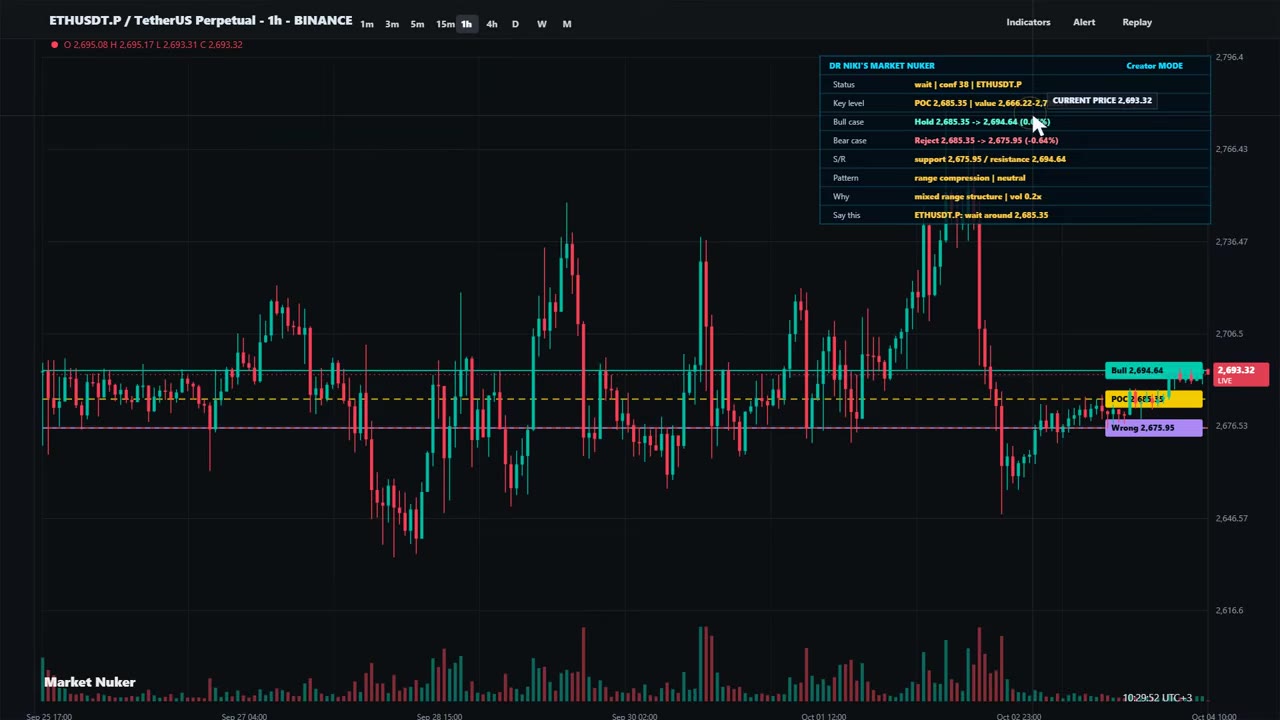Click the Status row value 'wait | conf 38'
The width and height of the screenshot is (1280, 720).
[x=967, y=85]
